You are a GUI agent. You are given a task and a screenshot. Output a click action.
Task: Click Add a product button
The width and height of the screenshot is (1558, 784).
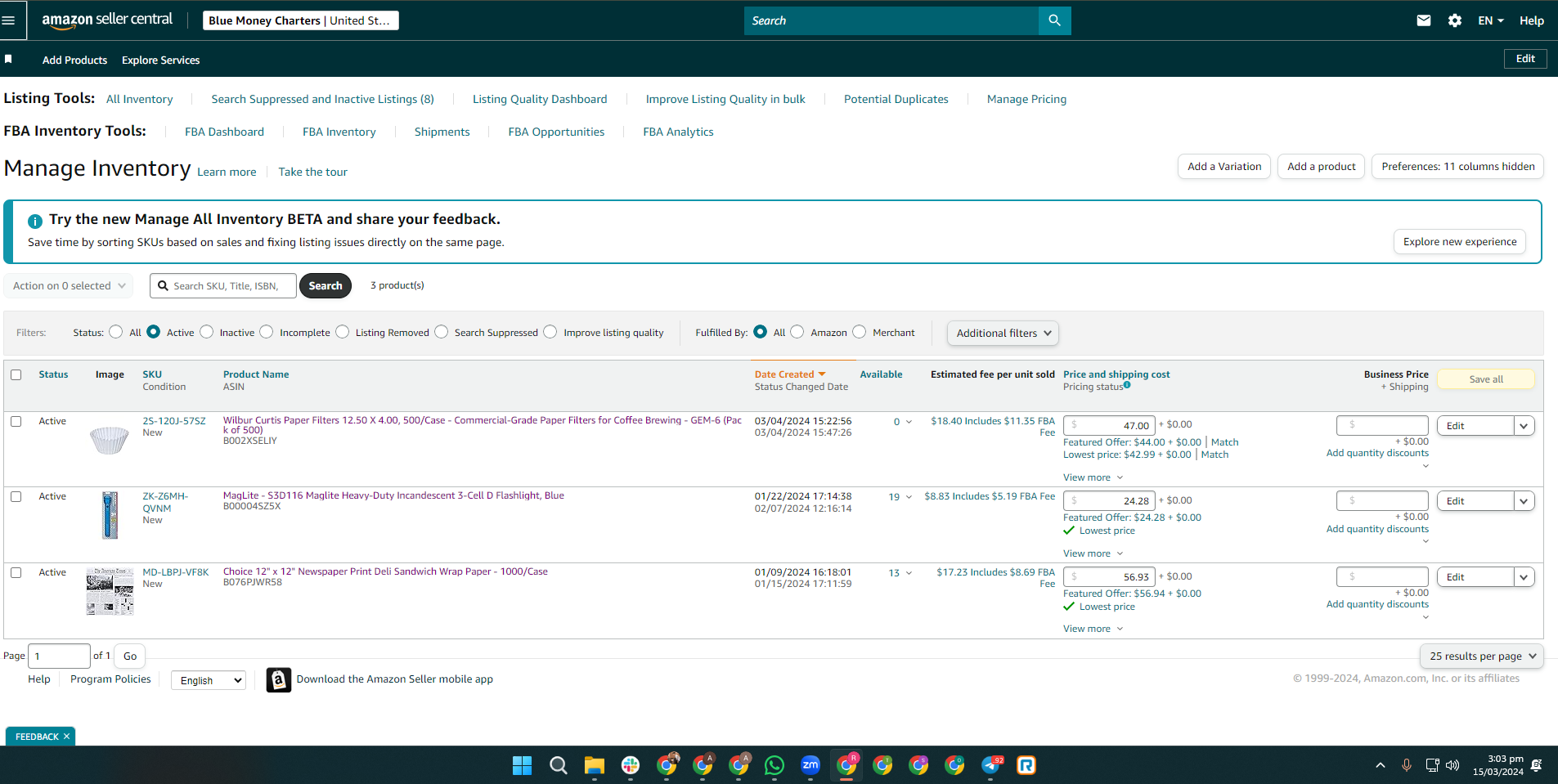click(x=1321, y=166)
